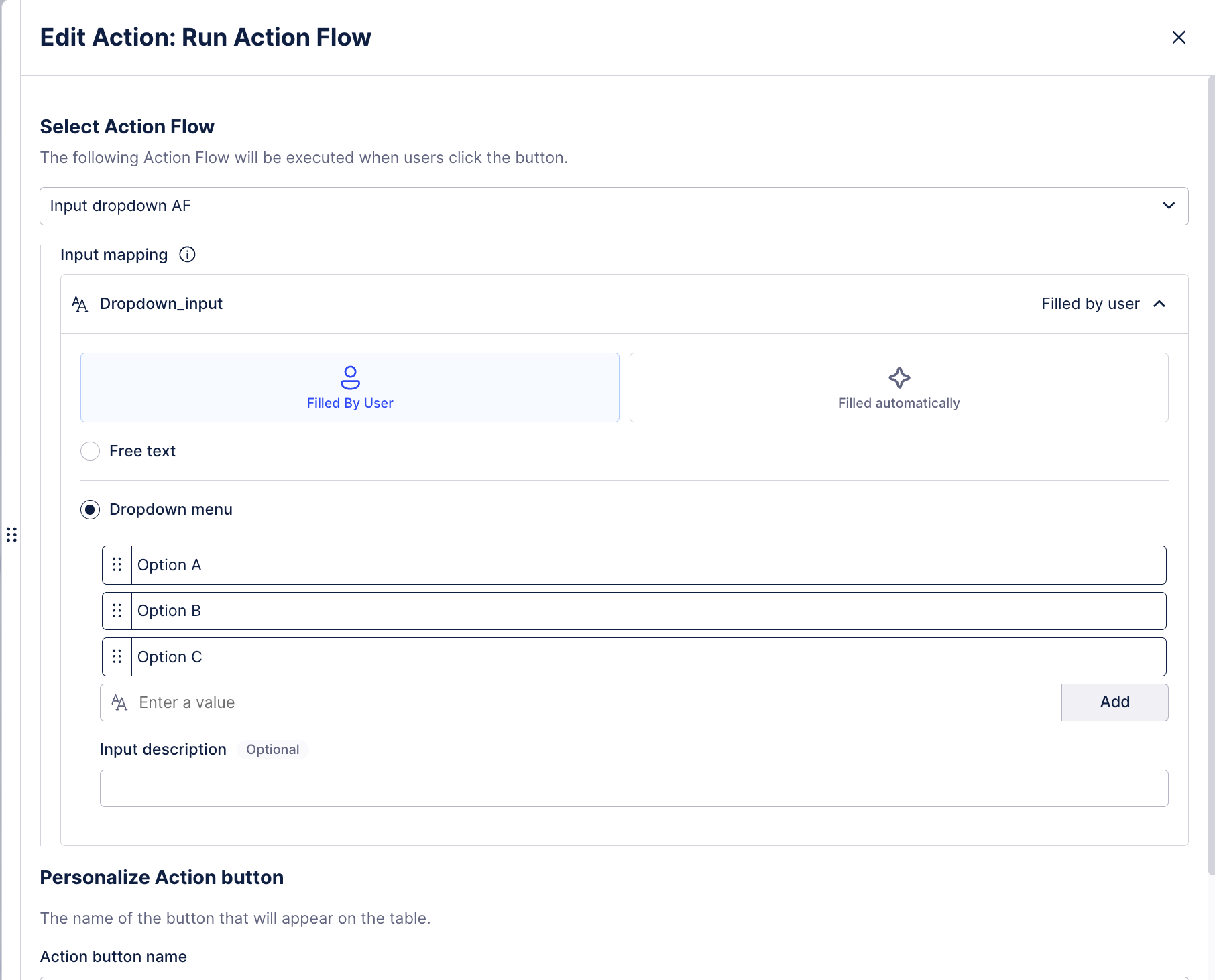Open the Input dropdown AF selector
The image size is (1215, 980).
click(x=614, y=206)
